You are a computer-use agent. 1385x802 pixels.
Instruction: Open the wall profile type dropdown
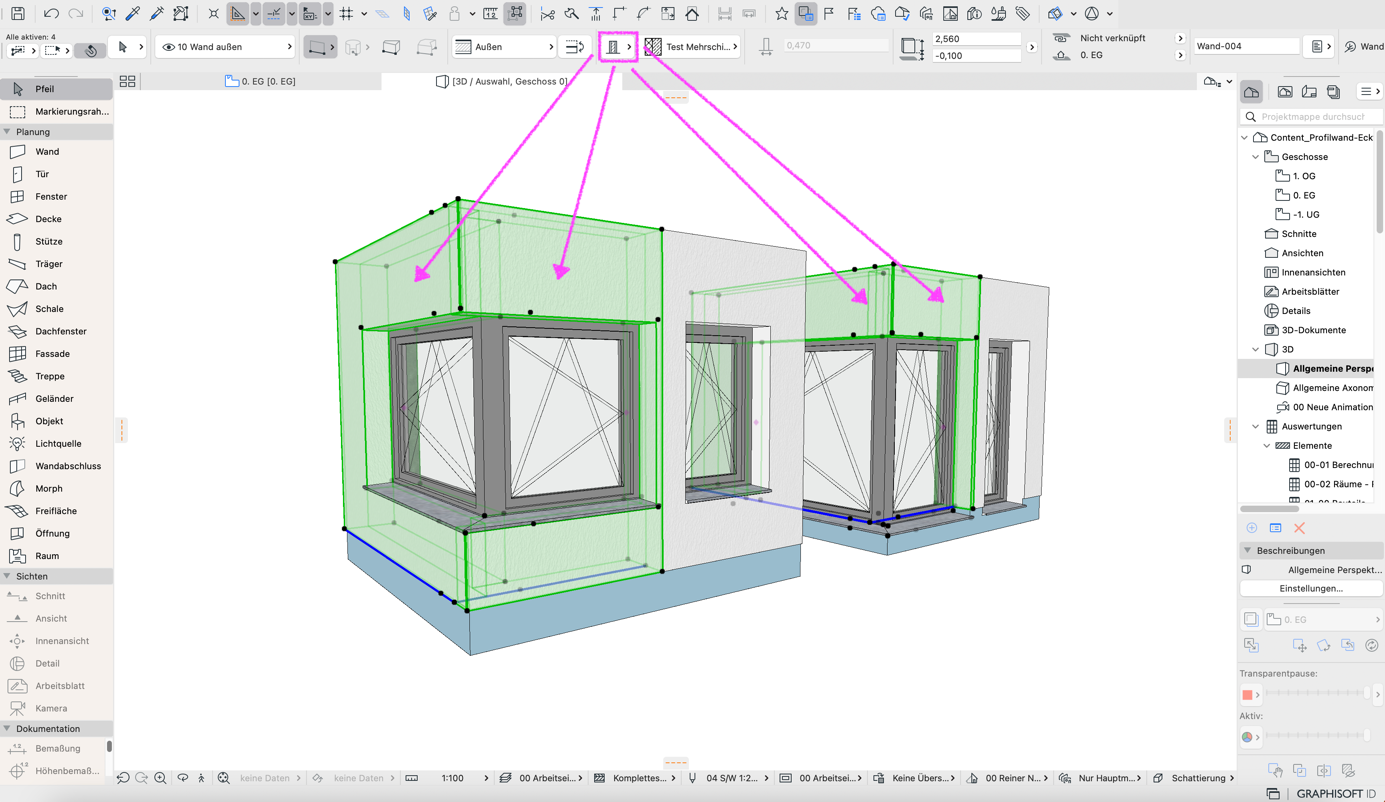tap(618, 47)
